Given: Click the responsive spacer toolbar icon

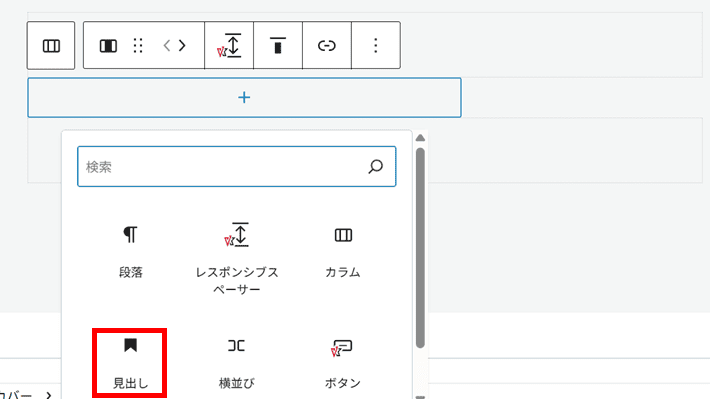Looking at the screenshot, I should click(x=229, y=46).
